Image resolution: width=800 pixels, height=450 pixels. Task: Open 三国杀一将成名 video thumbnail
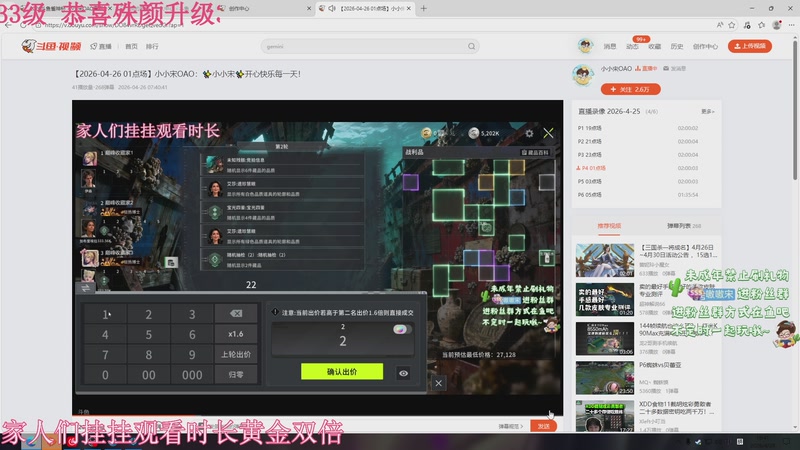605,260
